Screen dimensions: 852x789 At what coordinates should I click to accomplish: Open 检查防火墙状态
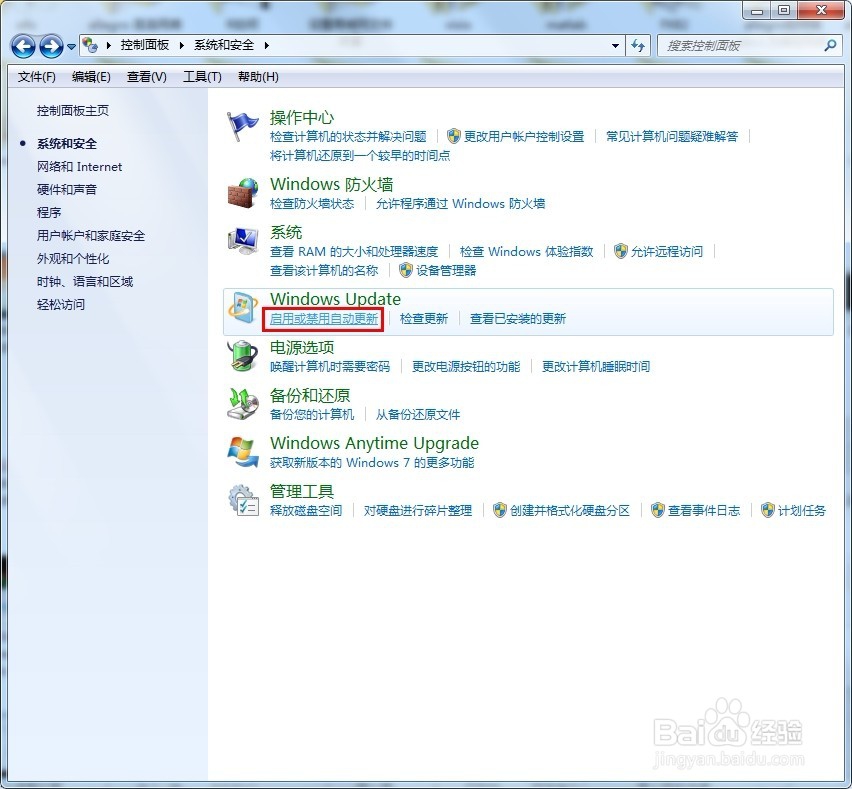(x=312, y=204)
